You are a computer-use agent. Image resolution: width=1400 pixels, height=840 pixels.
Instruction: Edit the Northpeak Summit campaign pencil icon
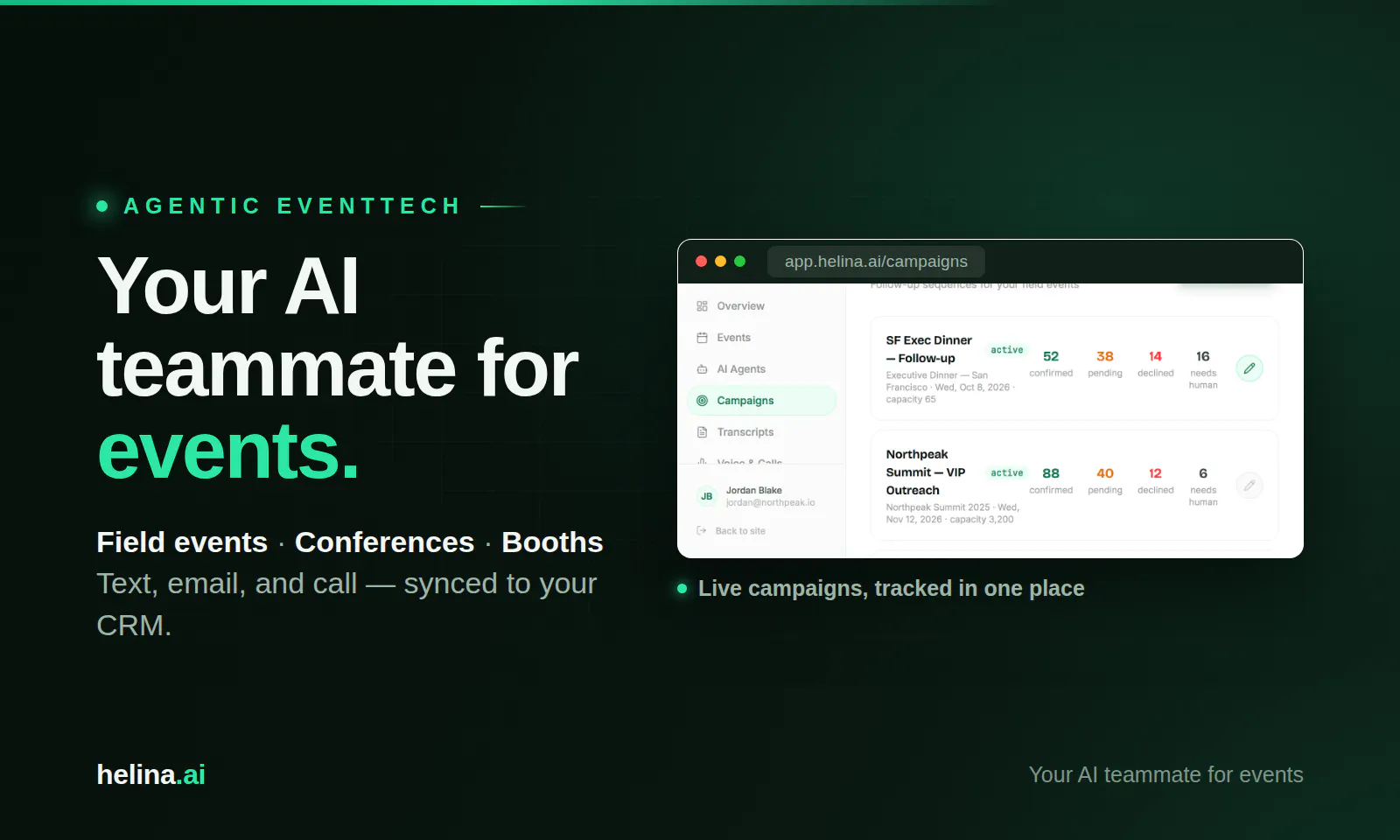(1249, 485)
